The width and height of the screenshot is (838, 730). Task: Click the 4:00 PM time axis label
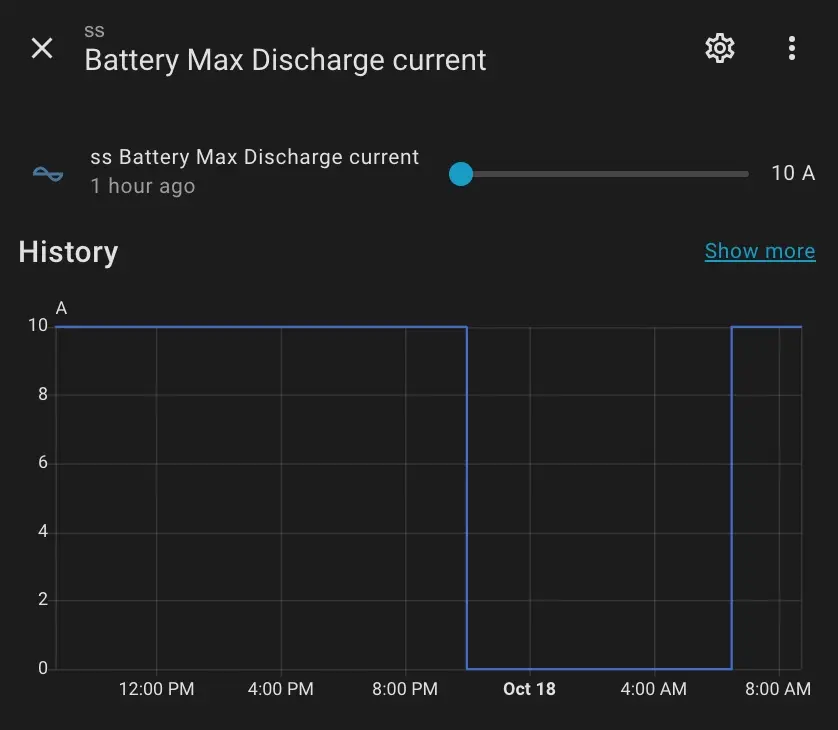[281, 689]
